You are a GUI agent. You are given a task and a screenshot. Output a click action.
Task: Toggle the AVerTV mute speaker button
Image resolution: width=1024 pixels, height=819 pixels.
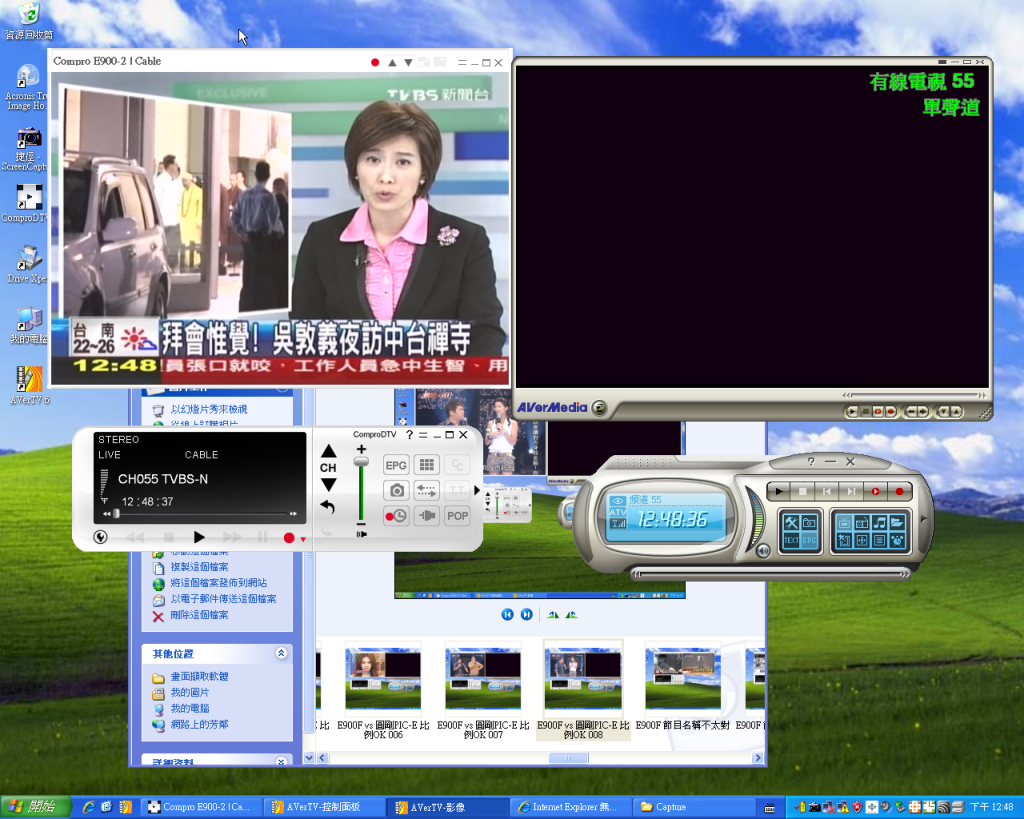coord(763,551)
